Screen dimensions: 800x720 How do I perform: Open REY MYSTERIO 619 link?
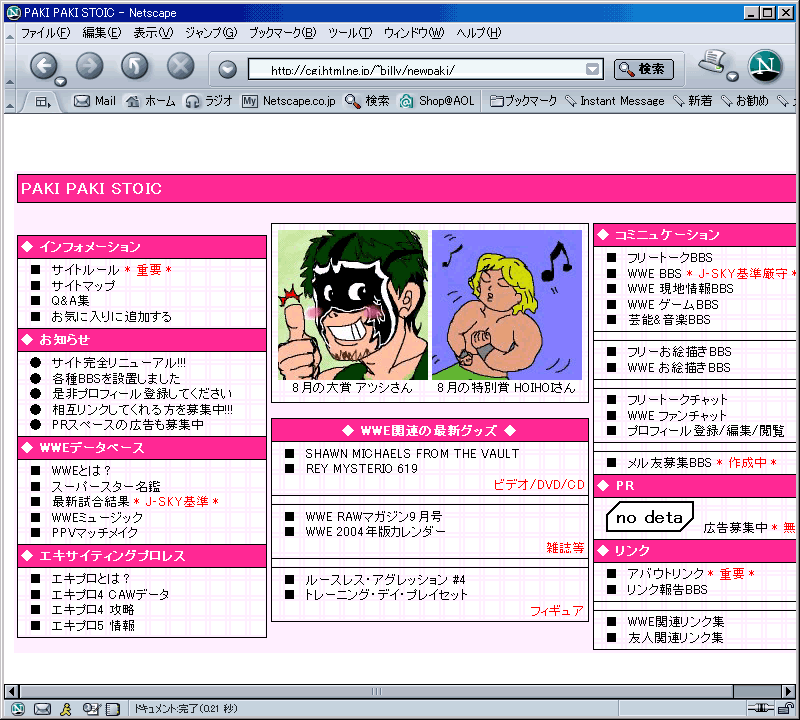[x=361, y=469]
